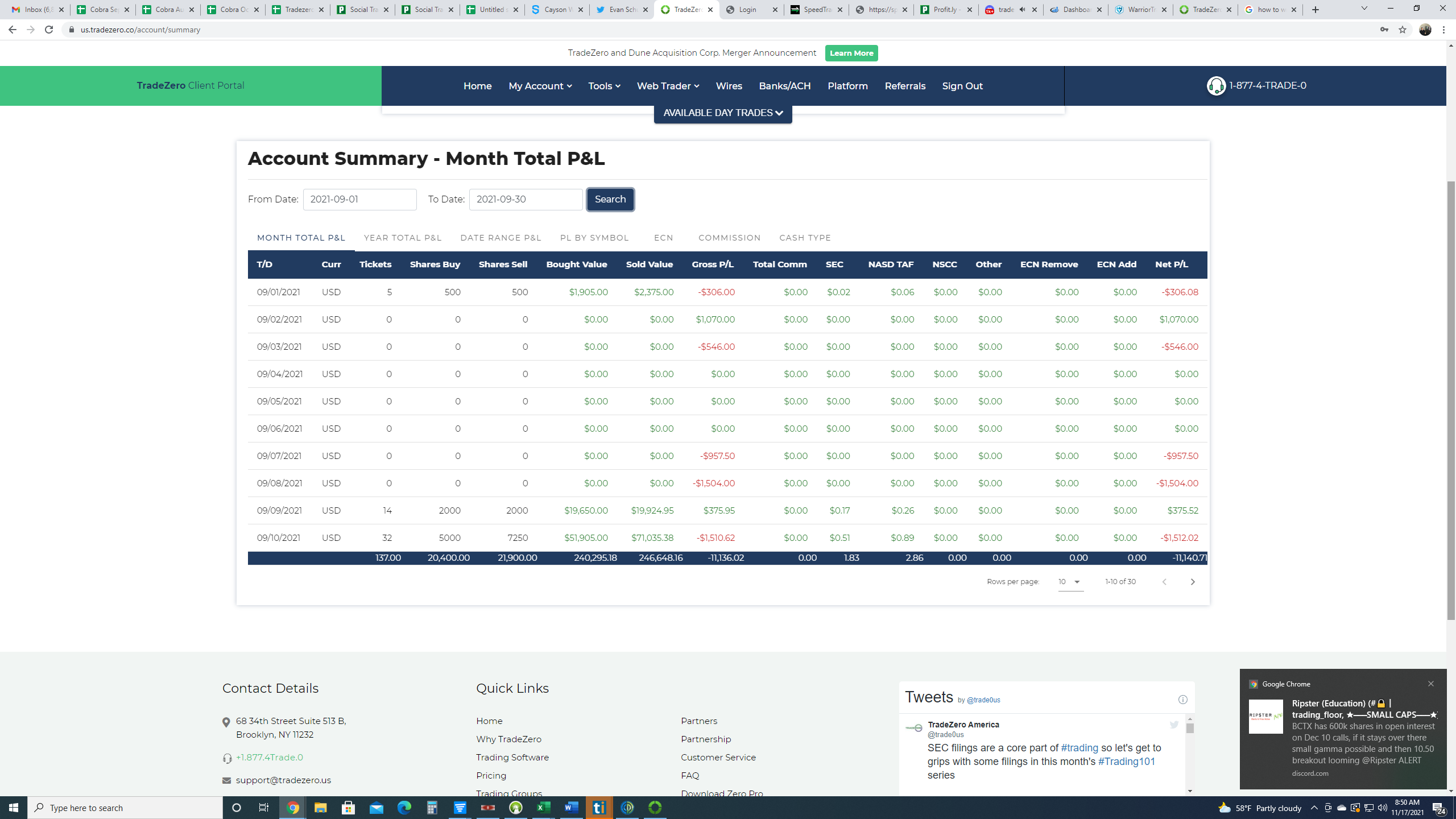Image resolution: width=1456 pixels, height=819 pixels.
Task: Close the Google Chrome notification popup
Action: pos(1430,684)
